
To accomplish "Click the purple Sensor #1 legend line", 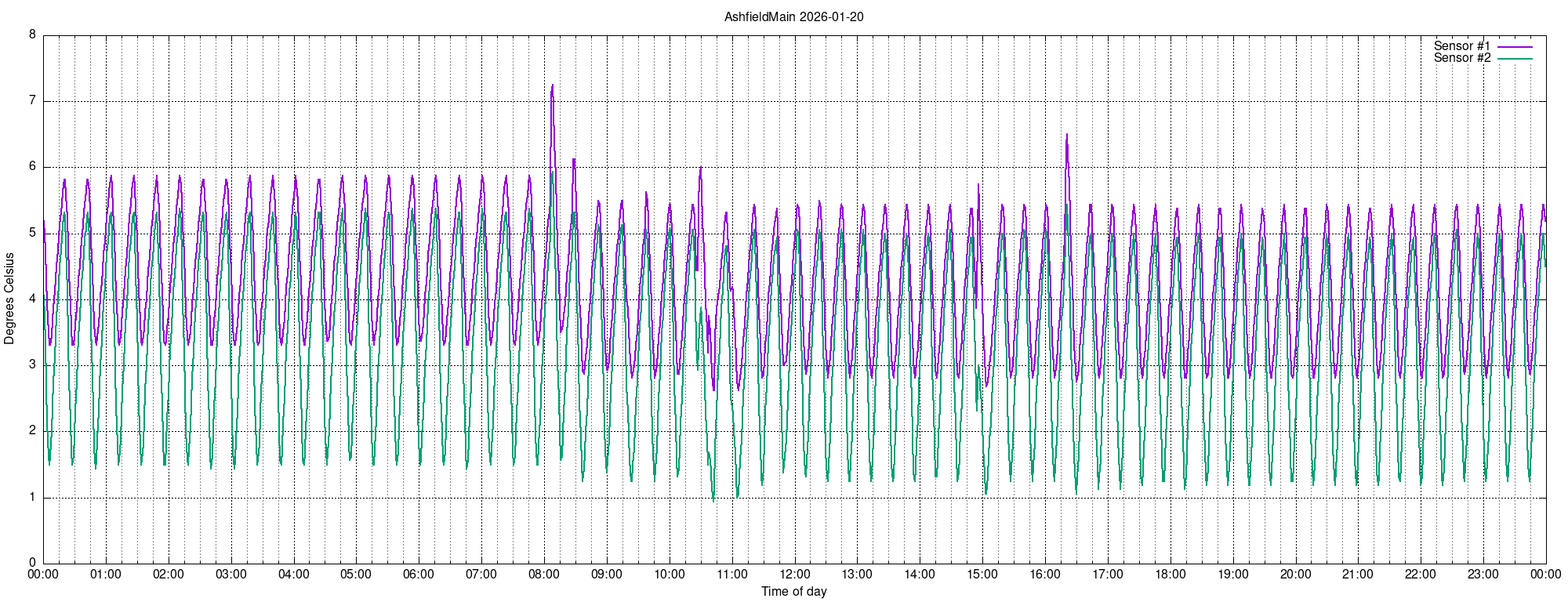I will 1514,47.
